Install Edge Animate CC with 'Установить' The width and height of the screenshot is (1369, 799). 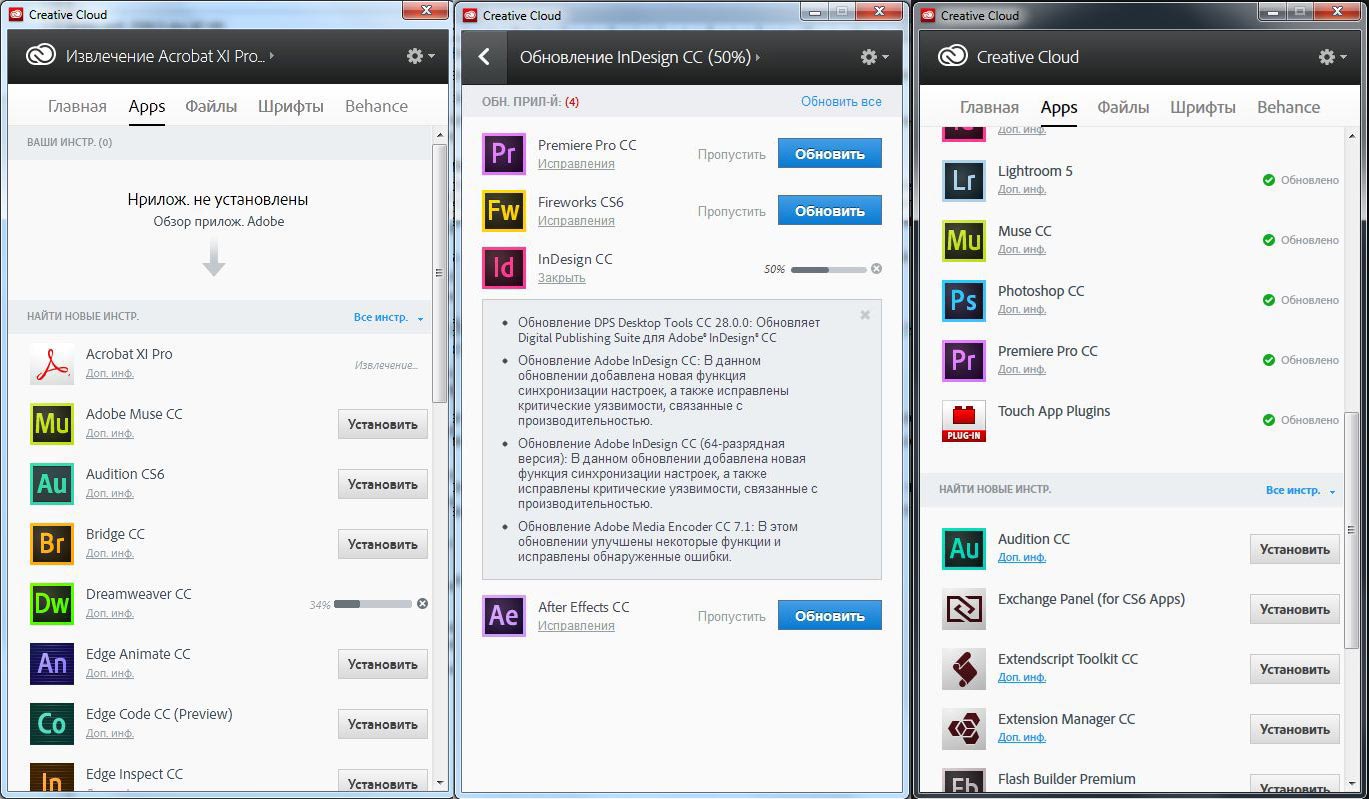(x=383, y=664)
